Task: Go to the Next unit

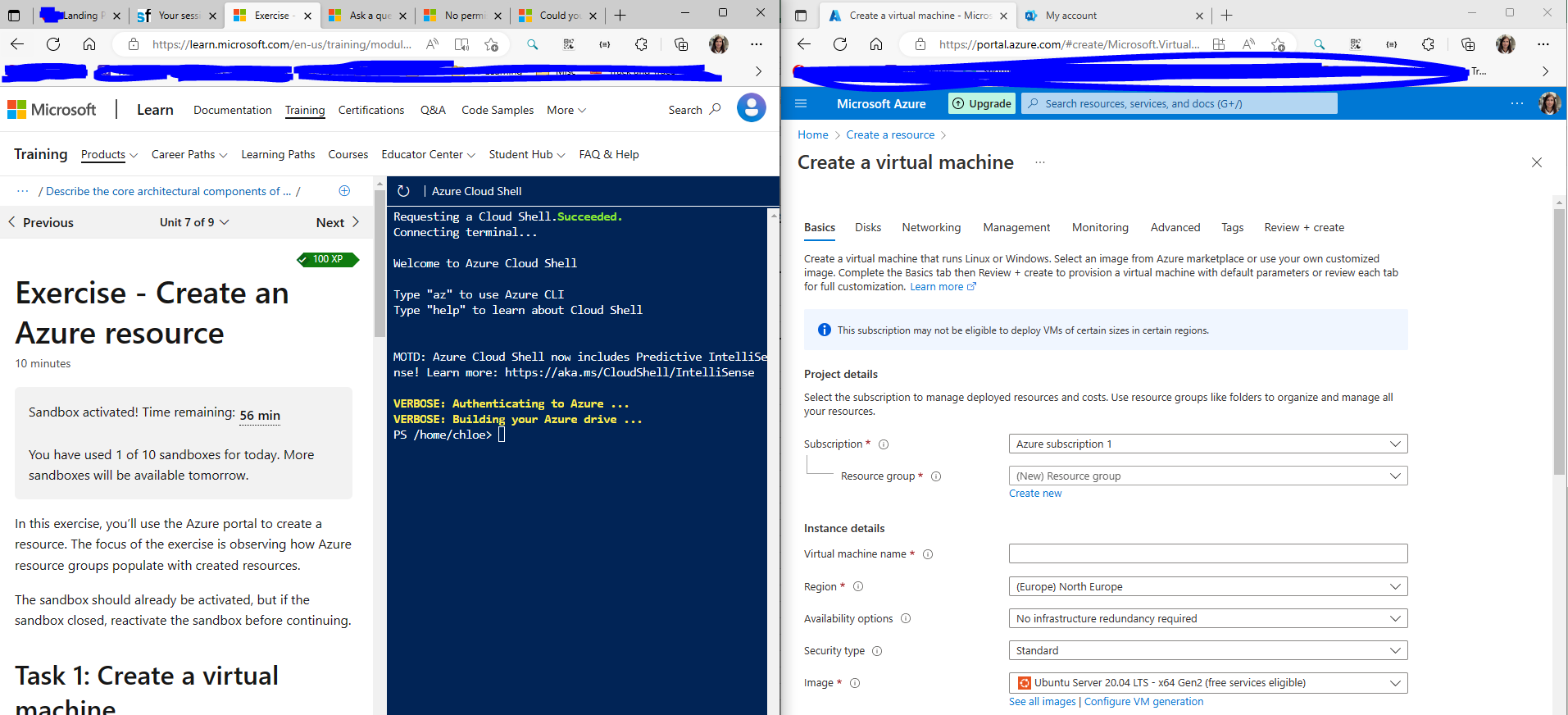Action: (338, 222)
